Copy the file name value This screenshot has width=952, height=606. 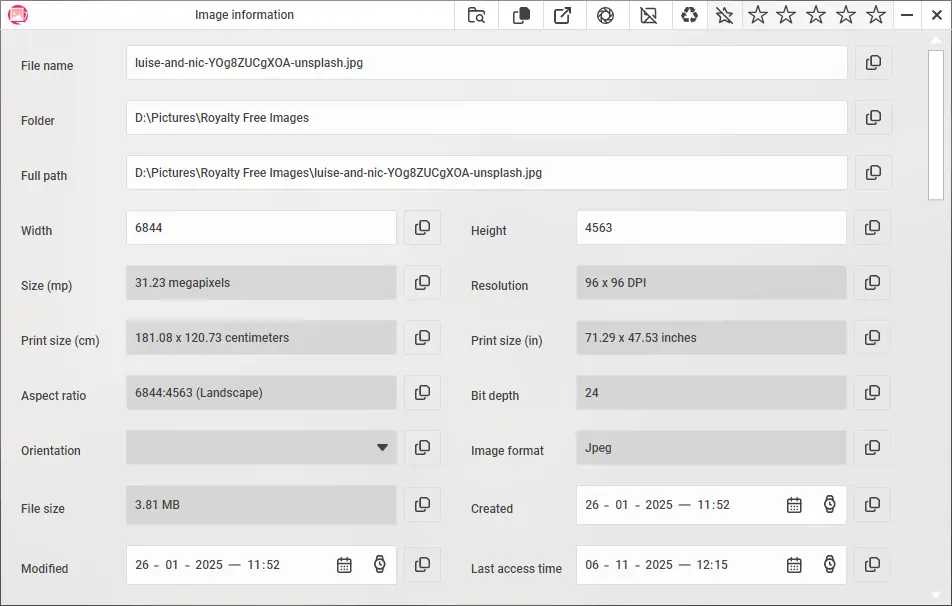[x=873, y=62]
